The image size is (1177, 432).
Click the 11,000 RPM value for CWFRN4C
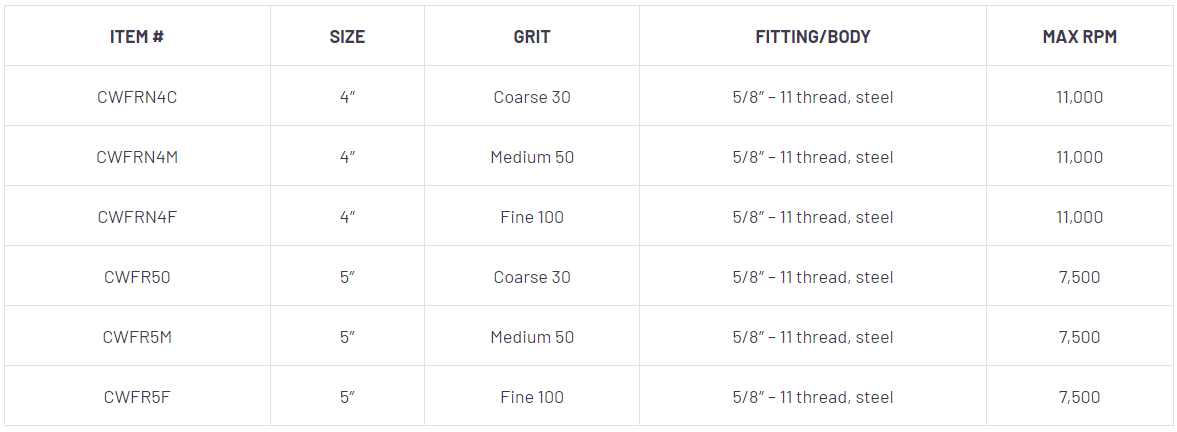pyautogui.click(x=1079, y=97)
